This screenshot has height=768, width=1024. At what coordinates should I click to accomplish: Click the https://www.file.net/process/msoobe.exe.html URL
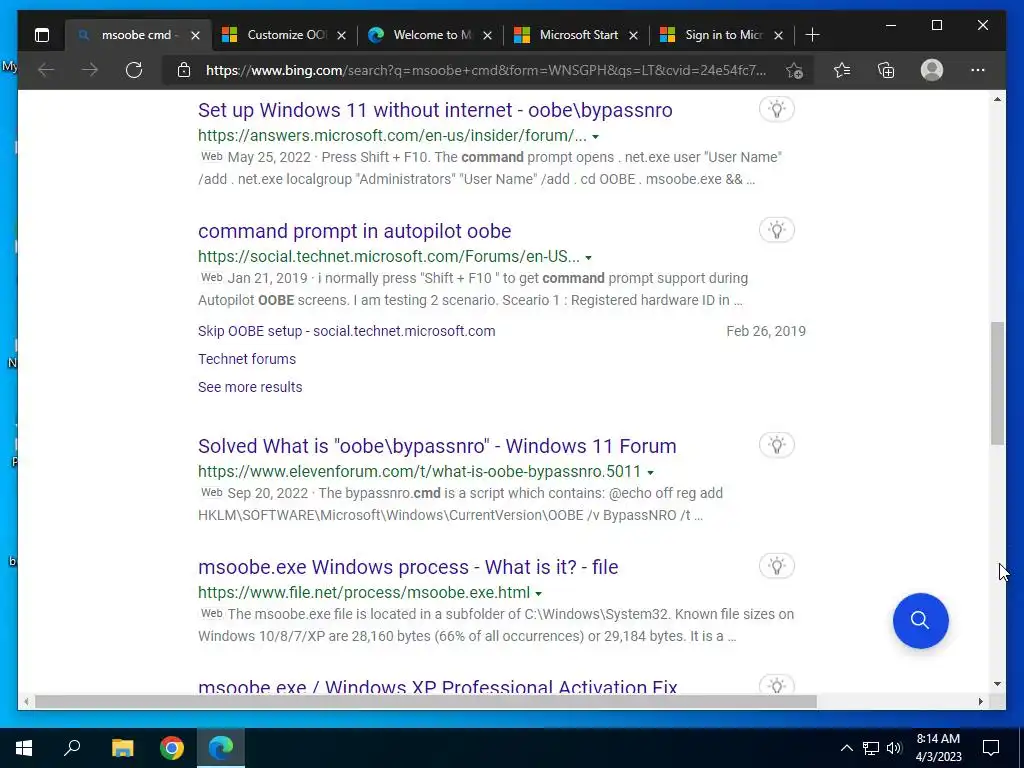click(x=364, y=592)
